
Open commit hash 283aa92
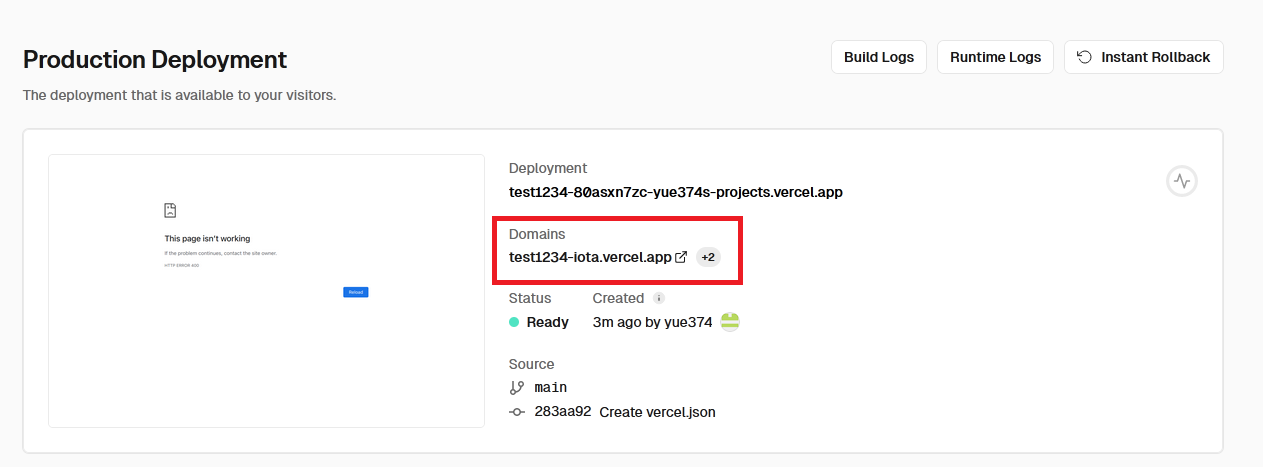[x=563, y=412]
